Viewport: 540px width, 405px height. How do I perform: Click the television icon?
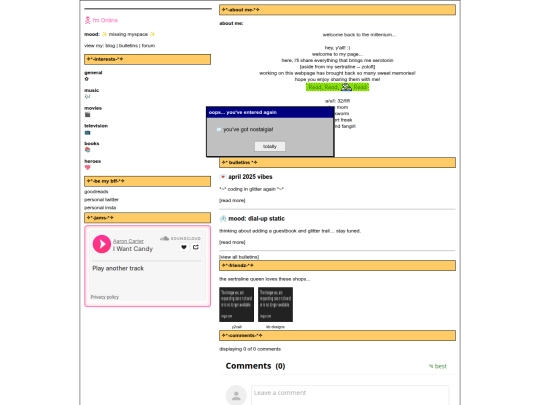[87, 132]
